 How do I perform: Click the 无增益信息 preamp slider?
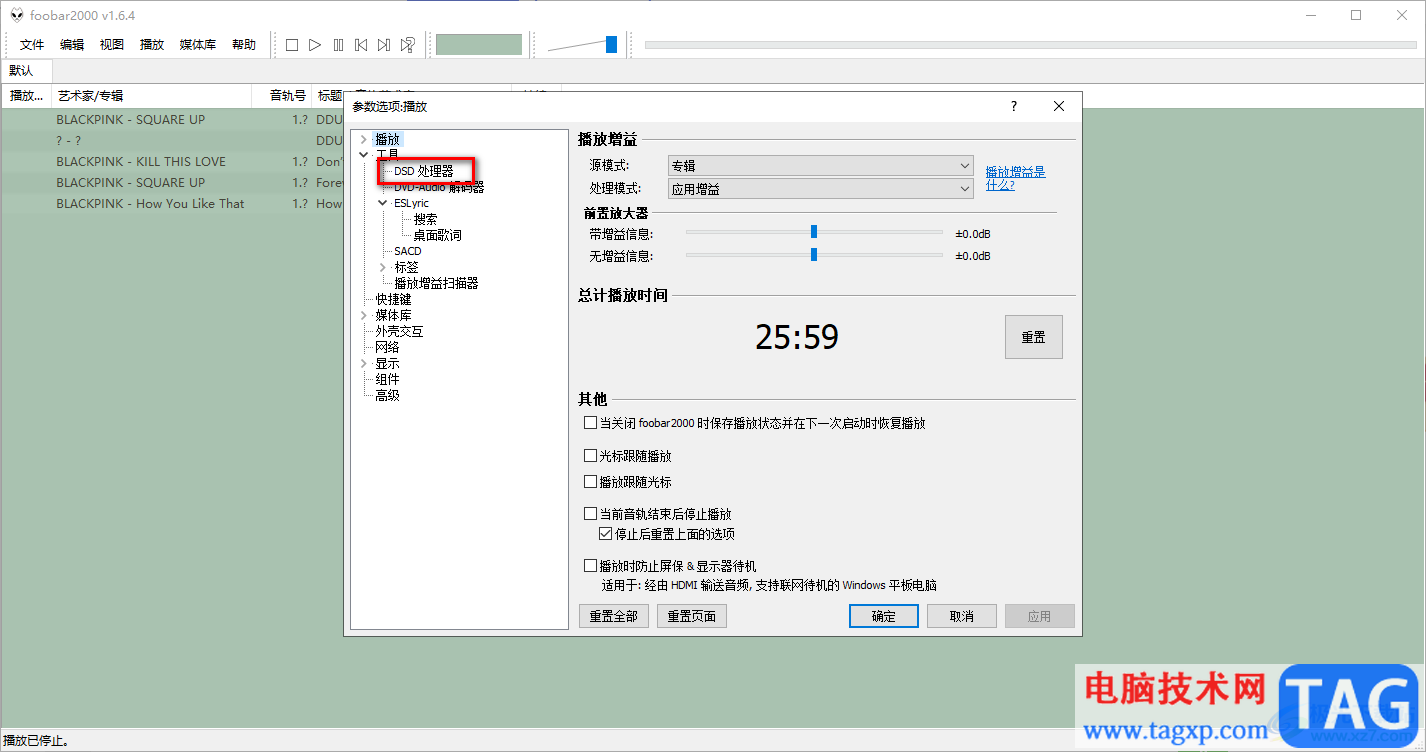[x=814, y=254]
